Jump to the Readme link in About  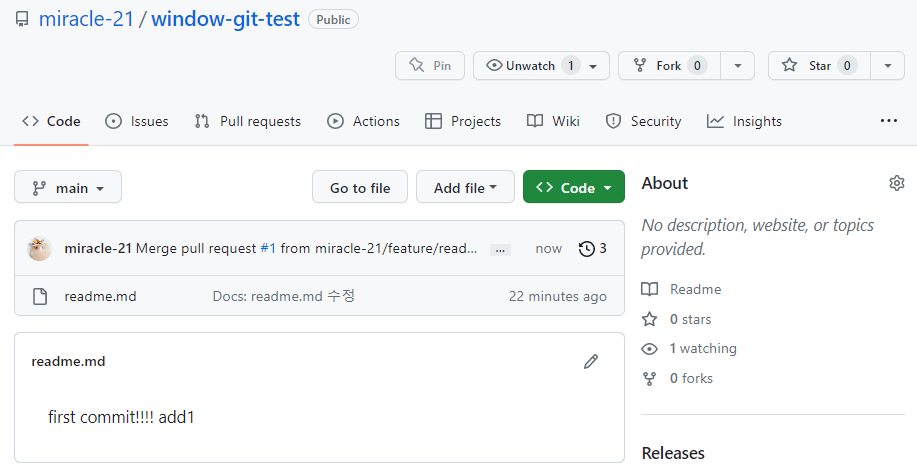coord(682,289)
